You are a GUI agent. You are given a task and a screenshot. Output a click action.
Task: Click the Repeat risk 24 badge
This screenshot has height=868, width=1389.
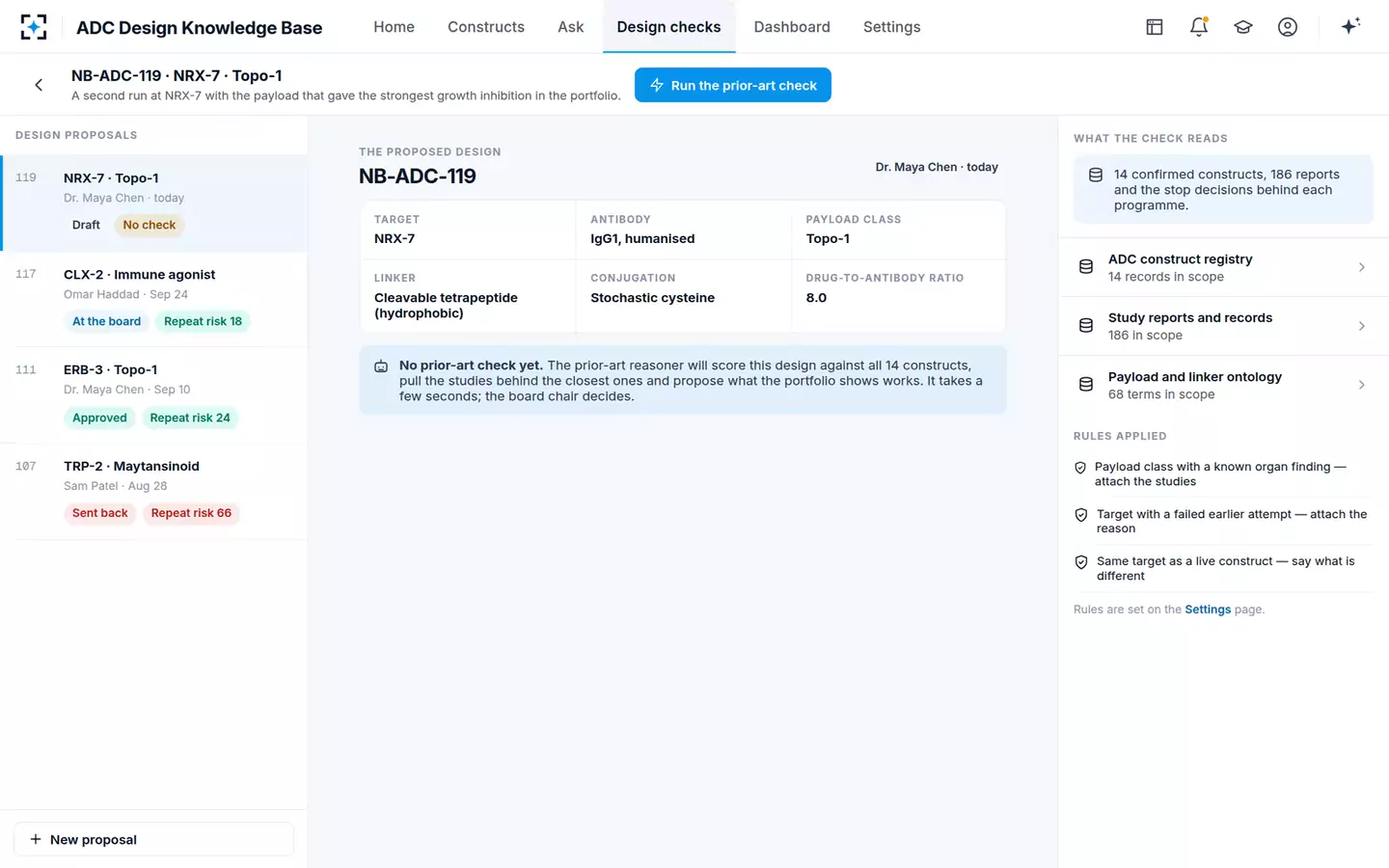190,418
